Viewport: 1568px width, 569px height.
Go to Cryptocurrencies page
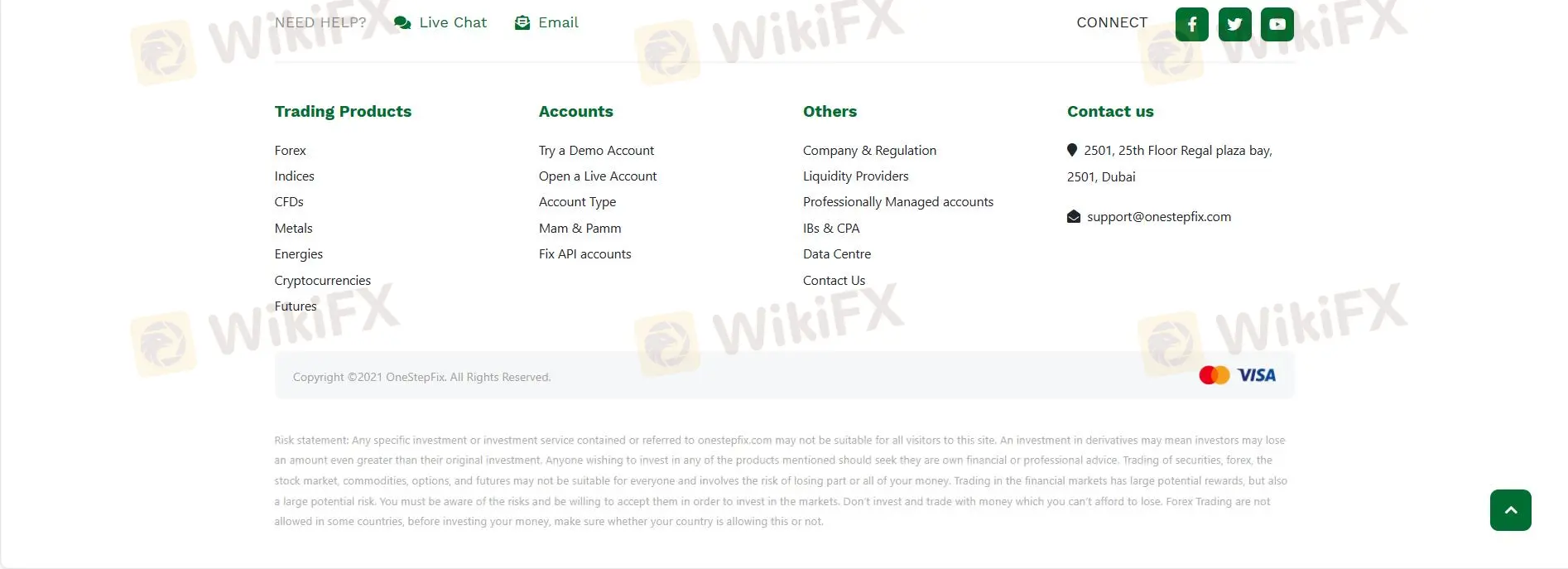323,281
